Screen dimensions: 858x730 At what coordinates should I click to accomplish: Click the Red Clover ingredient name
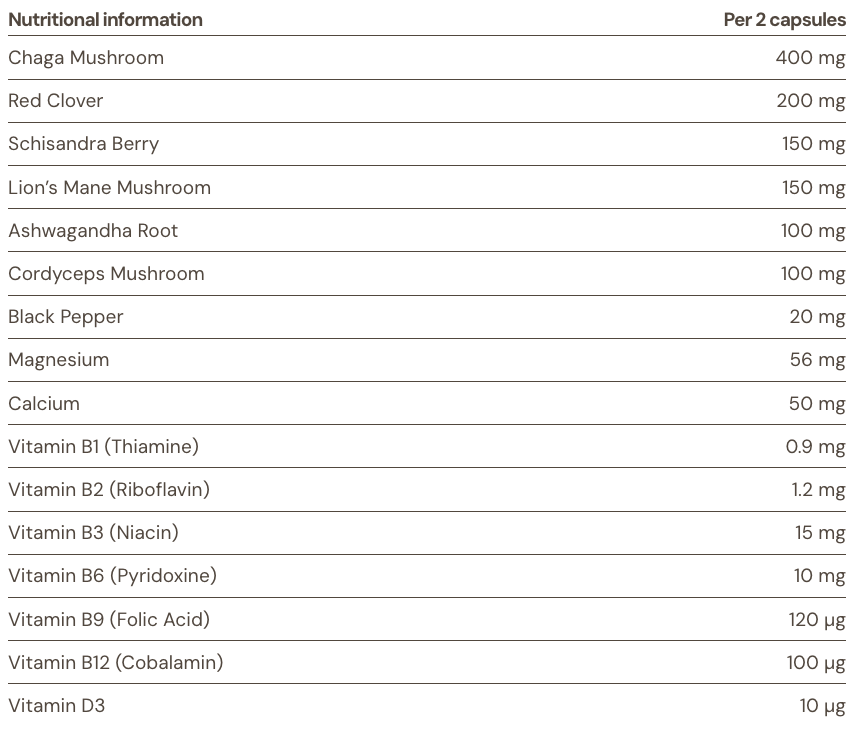56,101
